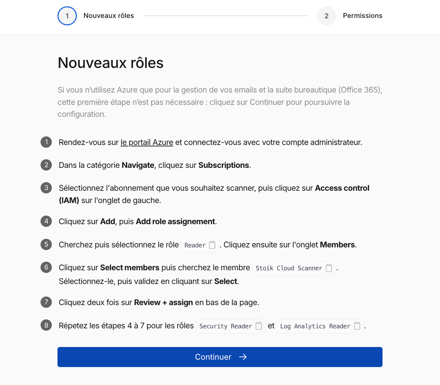Click the Security Reader code chip
The height and width of the screenshot is (385, 440).
231,326
